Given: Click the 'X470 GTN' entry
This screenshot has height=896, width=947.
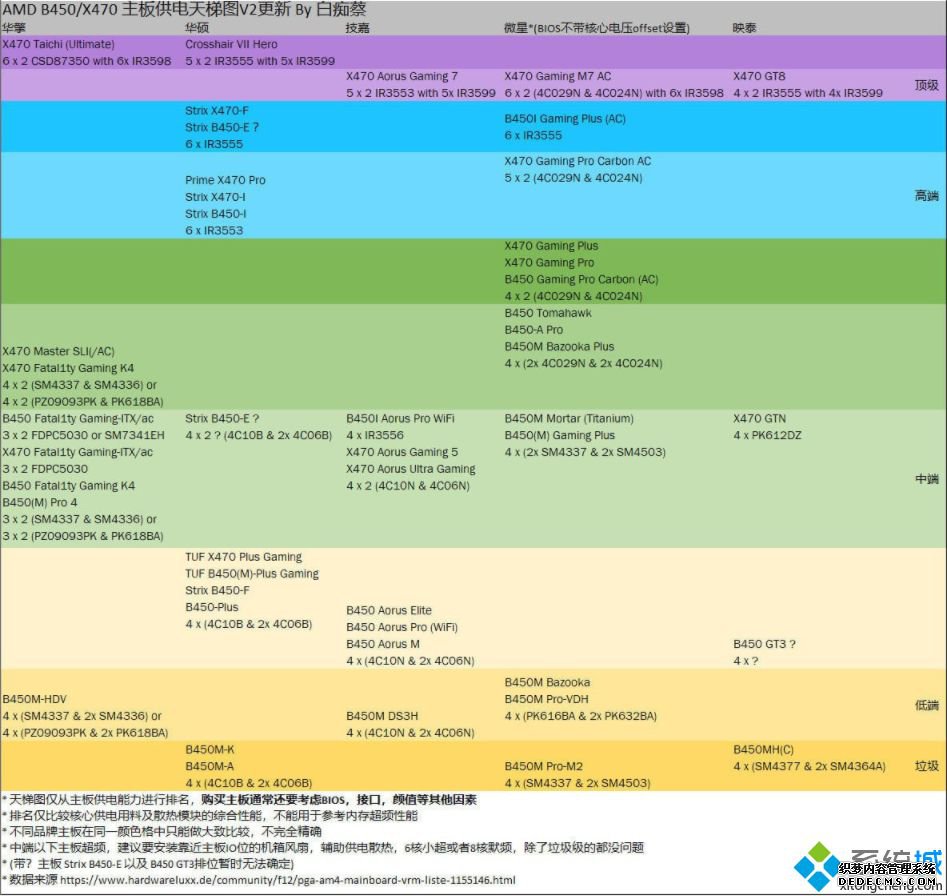Looking at the screenshot, I should [x=760, y=418].
